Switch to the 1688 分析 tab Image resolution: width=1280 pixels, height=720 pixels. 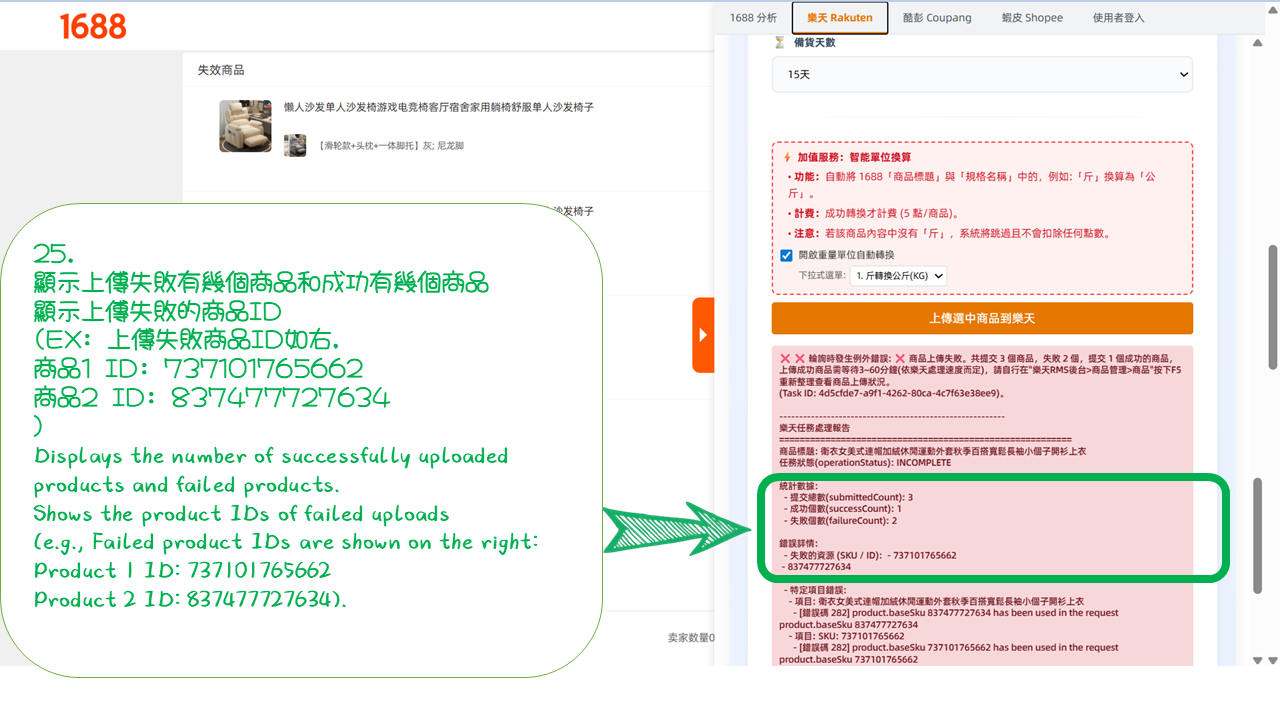tap(753, 18)
